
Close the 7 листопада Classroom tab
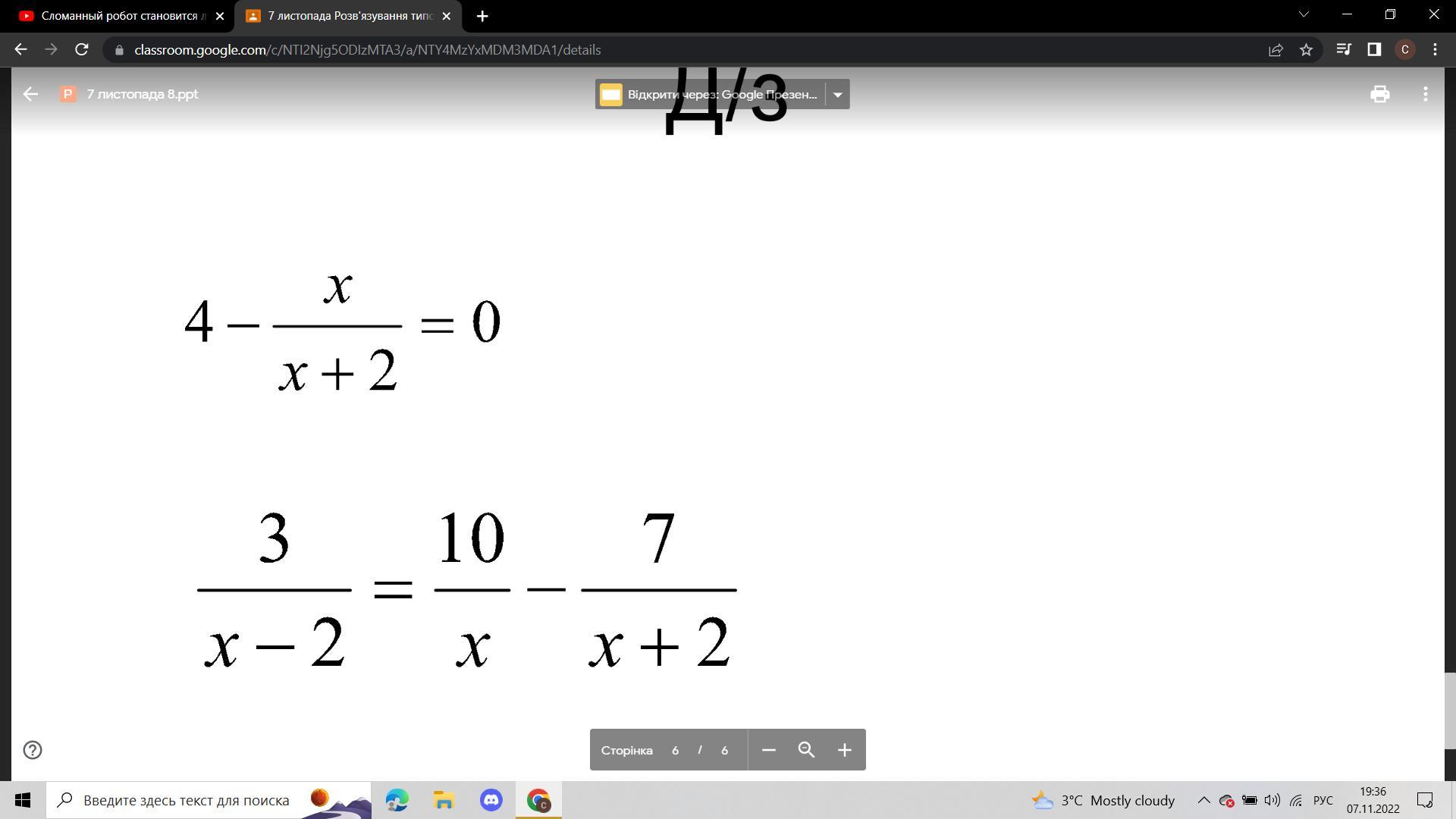click(446, 16)
